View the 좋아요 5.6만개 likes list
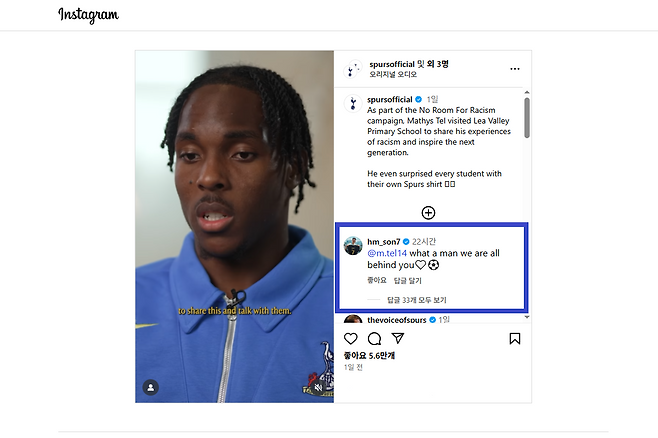Image resolution: width=658 pixels, height=438 pixels. point(369,356)
